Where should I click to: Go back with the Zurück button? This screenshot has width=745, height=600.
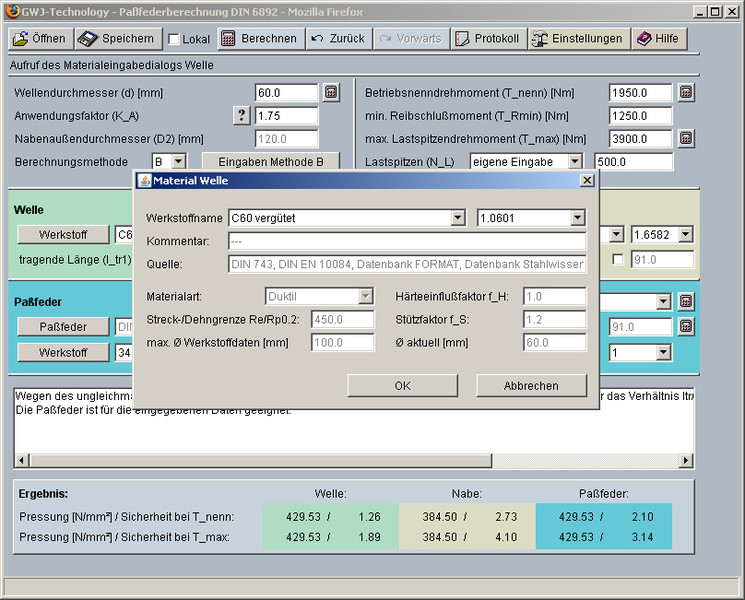pyautogui.click(x=336, y=39)
